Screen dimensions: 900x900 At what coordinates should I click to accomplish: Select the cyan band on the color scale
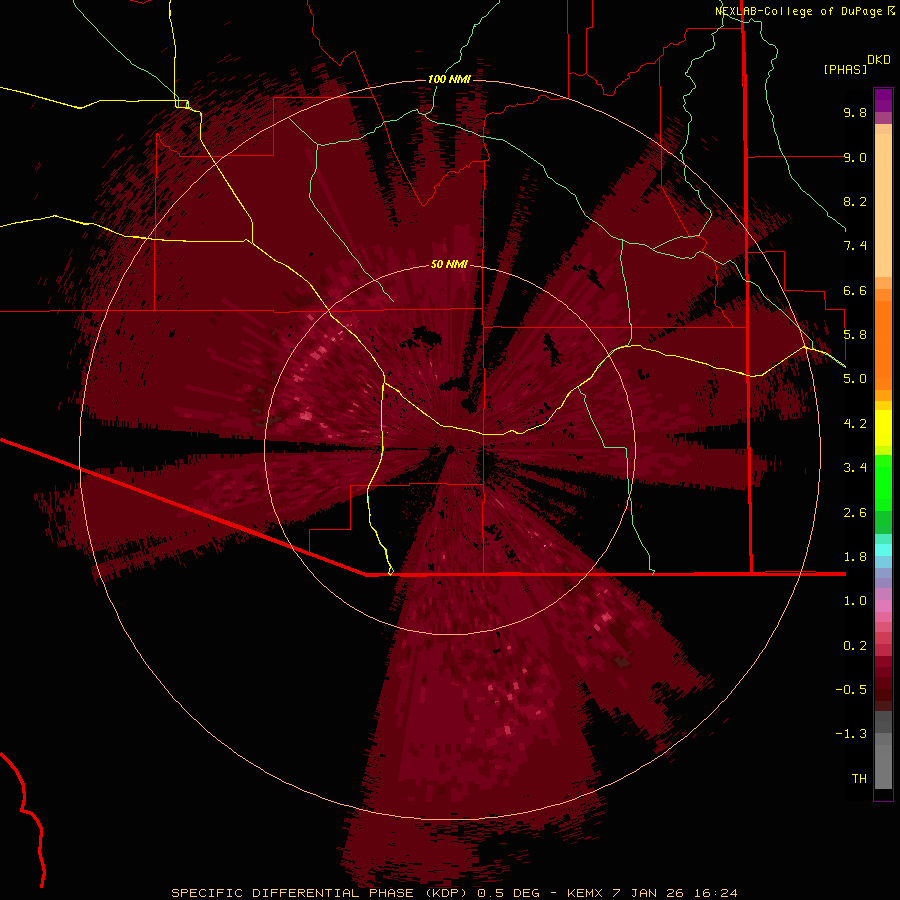[x=883, y=550]
